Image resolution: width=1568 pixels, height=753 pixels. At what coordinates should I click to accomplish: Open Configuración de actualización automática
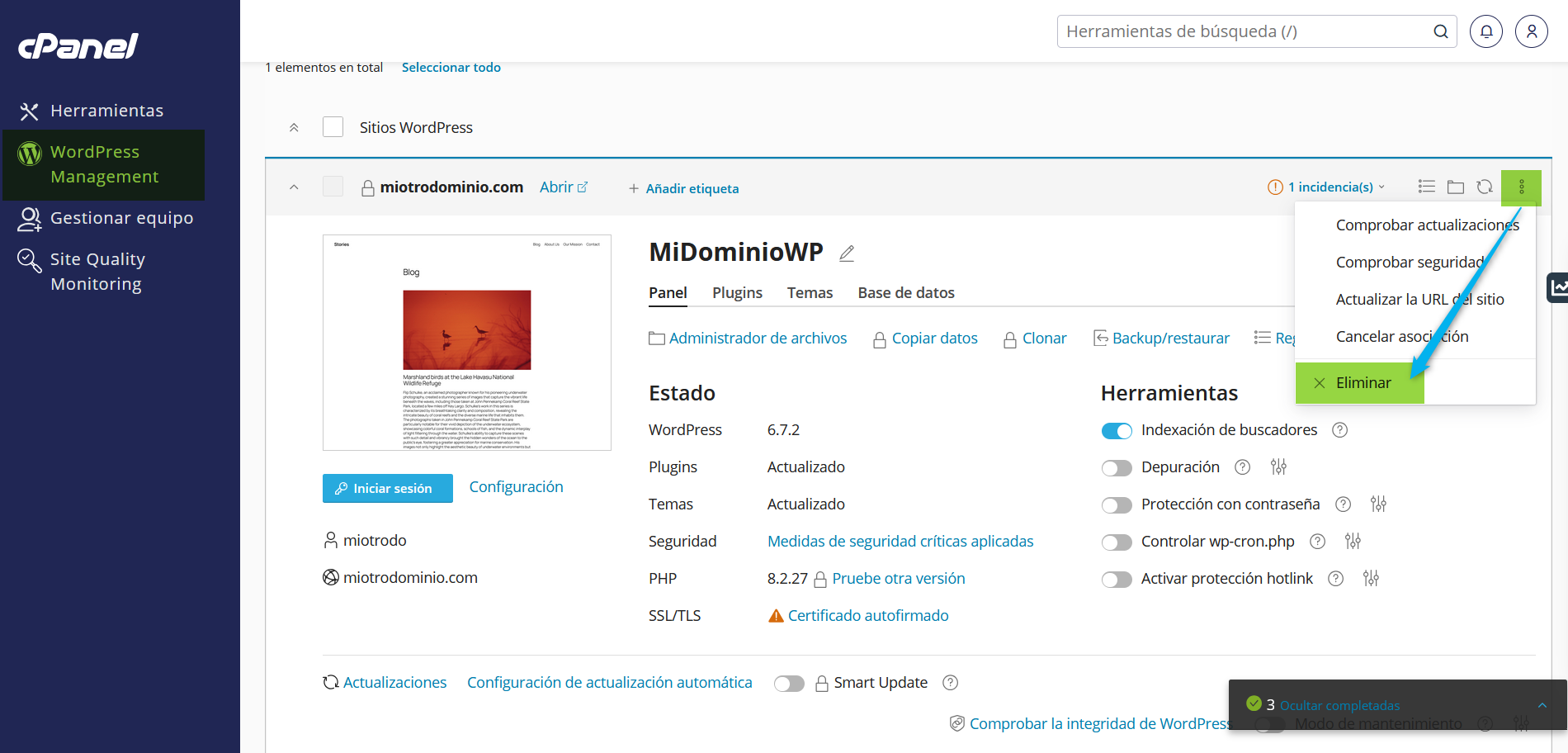pos(610,683)
